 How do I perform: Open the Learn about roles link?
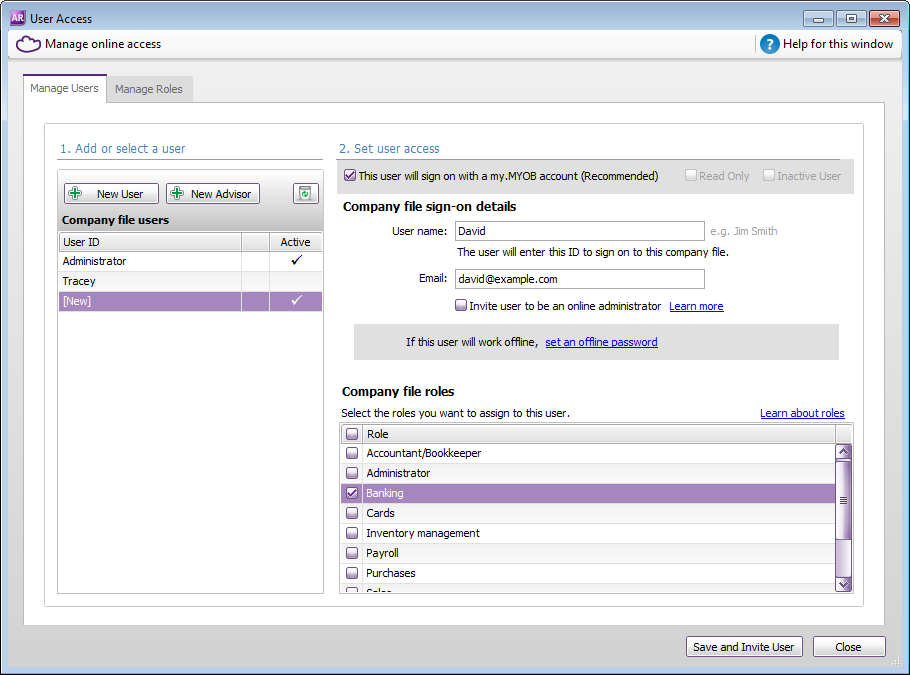[802, 413]
